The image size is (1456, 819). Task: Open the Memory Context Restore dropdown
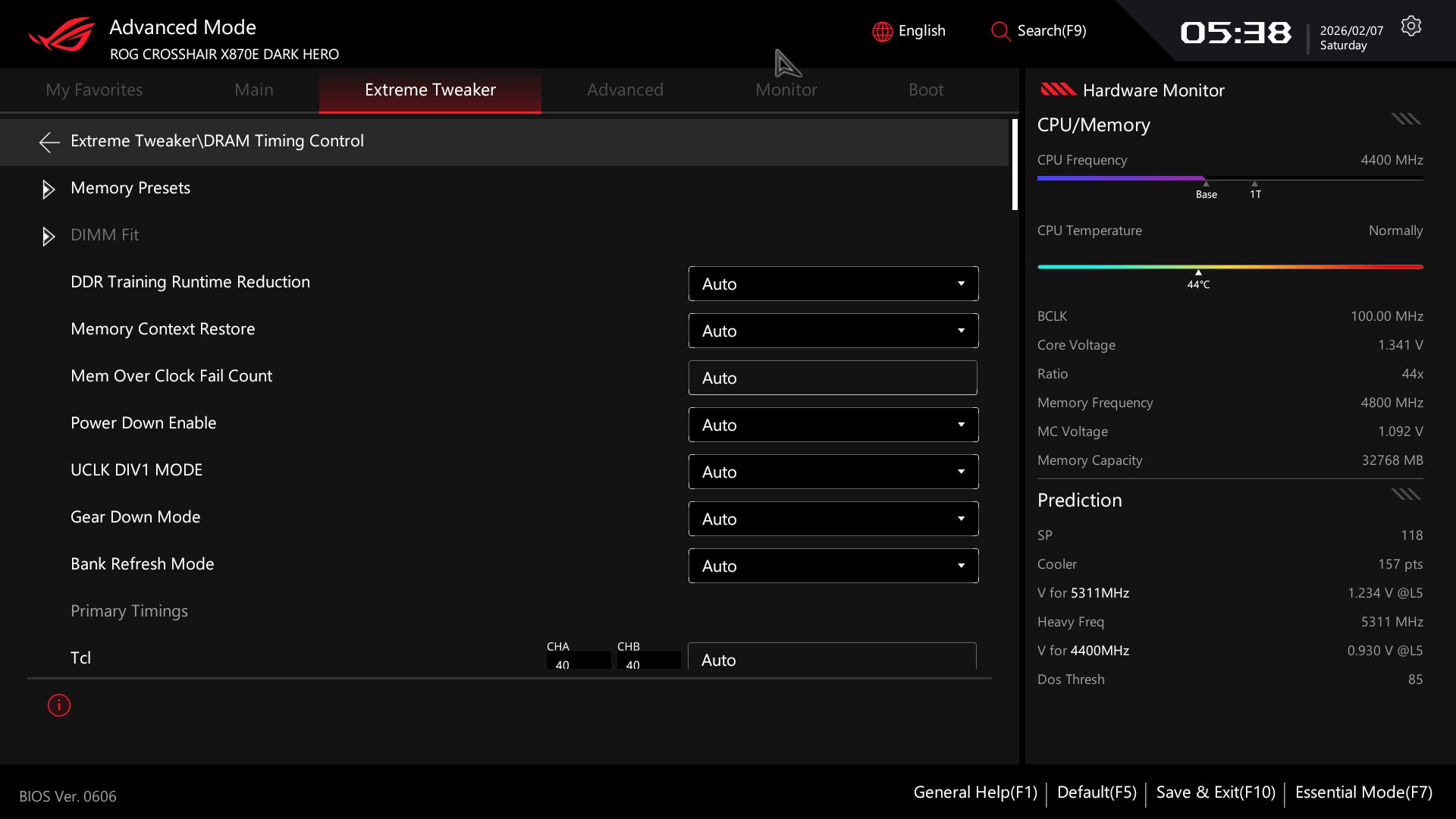tap(833, 331)
